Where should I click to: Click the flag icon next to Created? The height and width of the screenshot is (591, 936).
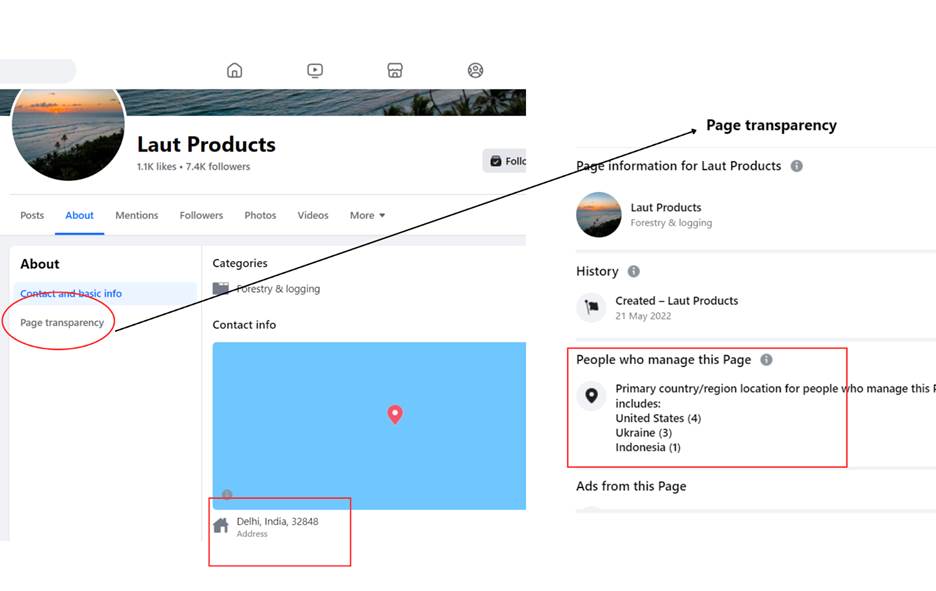click(x=591, y=307)
